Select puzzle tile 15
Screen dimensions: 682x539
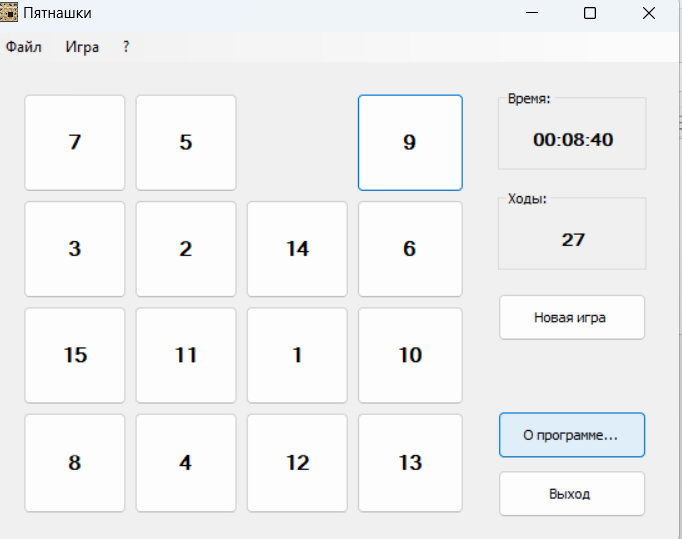click(75, 355)
